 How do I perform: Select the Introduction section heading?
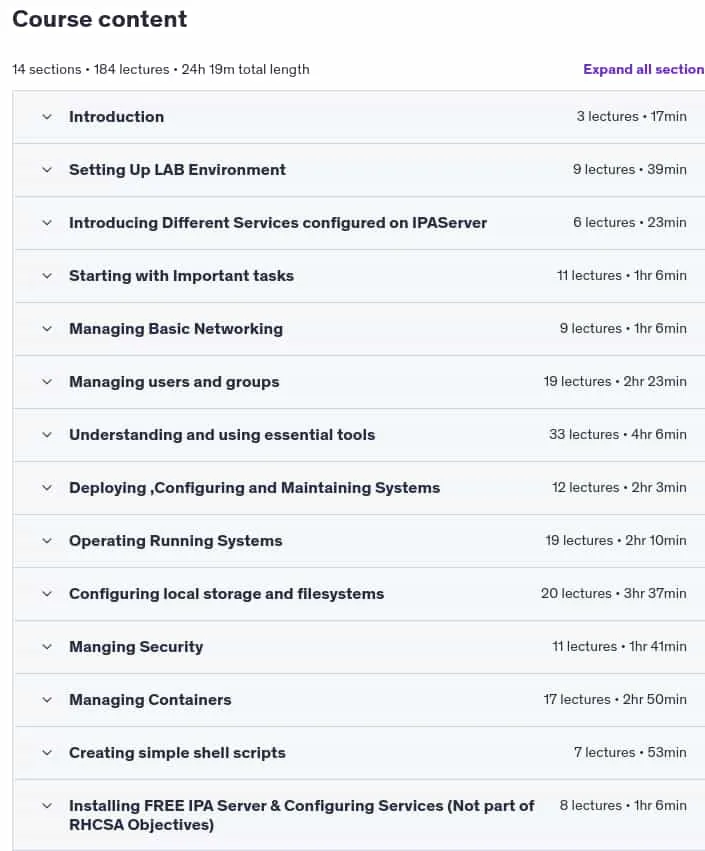tap(116, 117)
